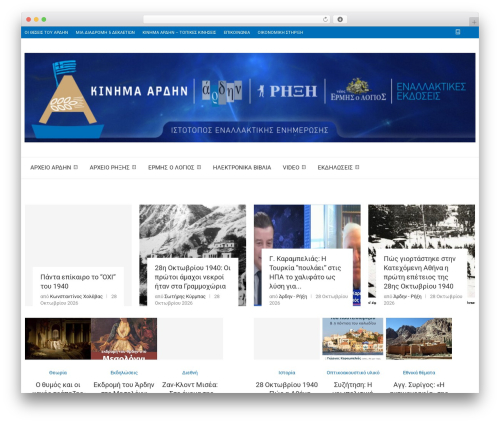Expand ΑΡΧΕΙΟ ΑΡΔΗΝ submenu arrow
This screenshot has height=423, width=500.
point(76,167)
